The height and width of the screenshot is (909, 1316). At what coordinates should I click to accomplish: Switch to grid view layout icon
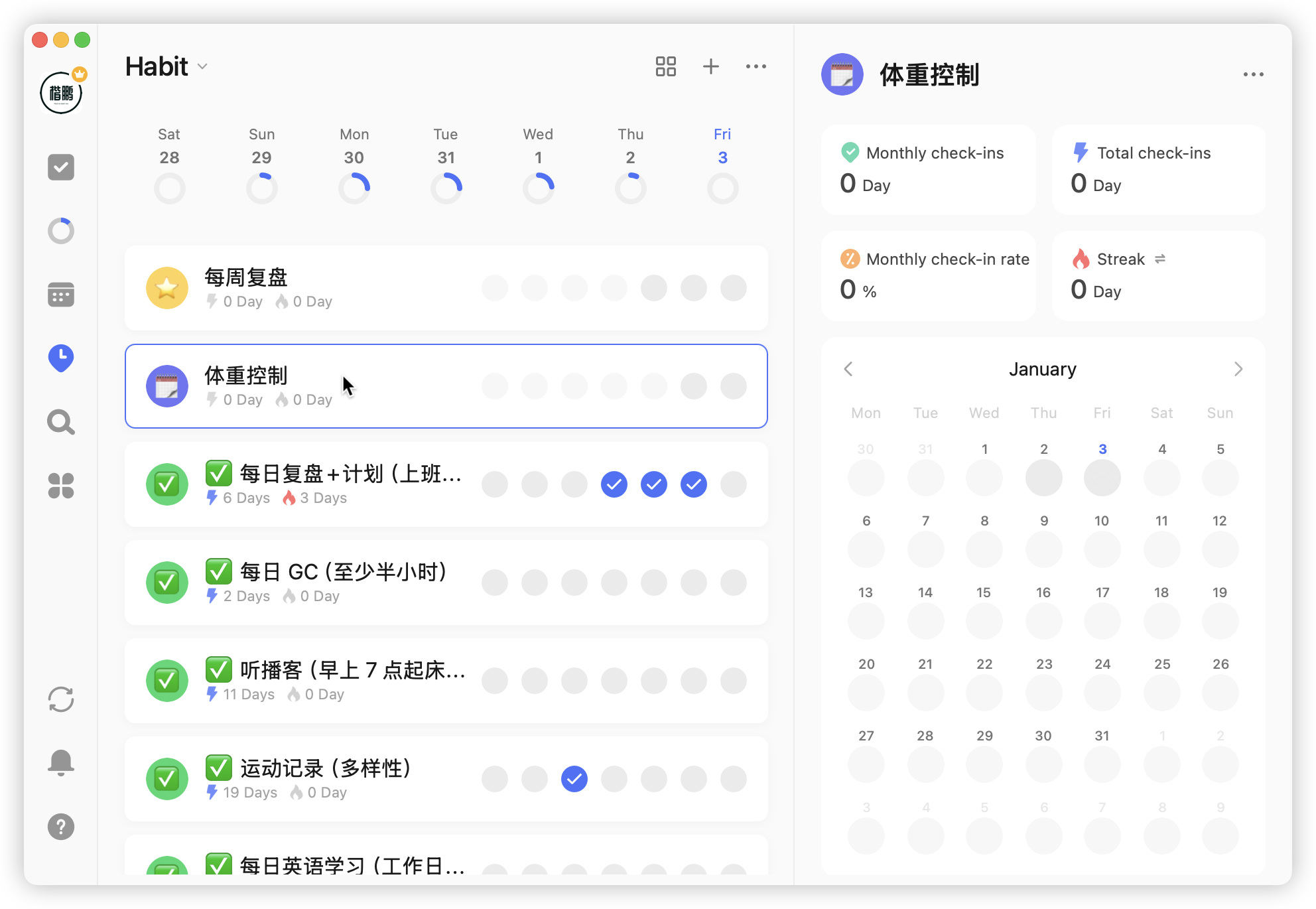click(x=665, y=66)
